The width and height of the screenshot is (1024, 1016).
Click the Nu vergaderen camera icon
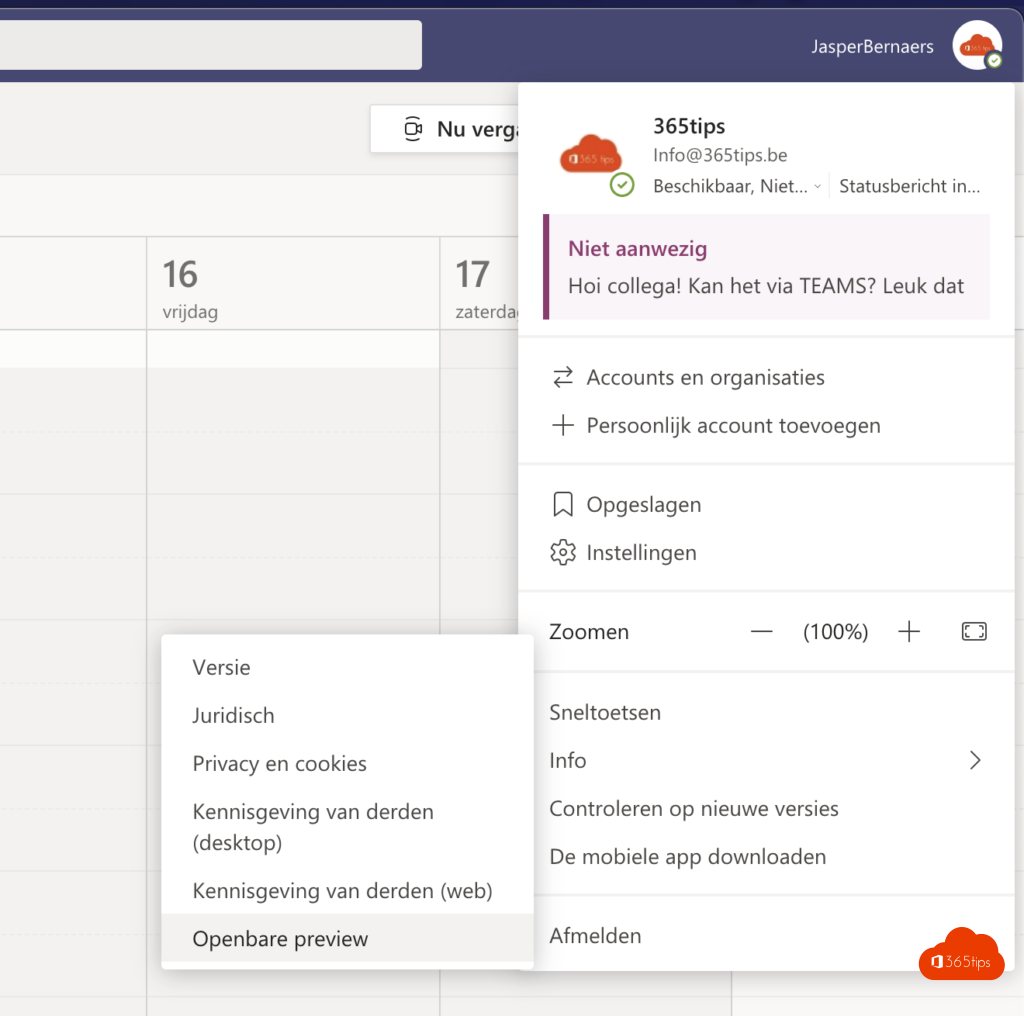point(412,129)
